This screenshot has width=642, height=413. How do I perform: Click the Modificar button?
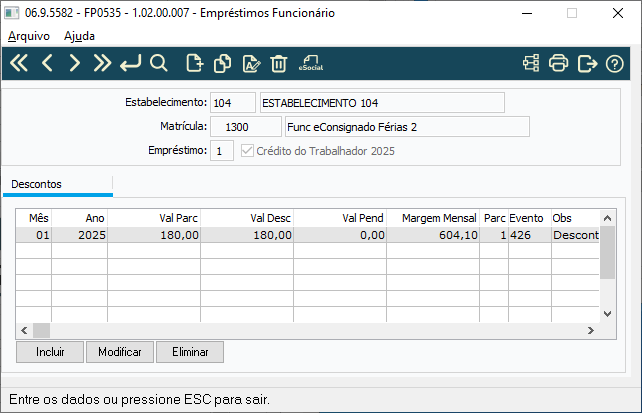point(120,352)
